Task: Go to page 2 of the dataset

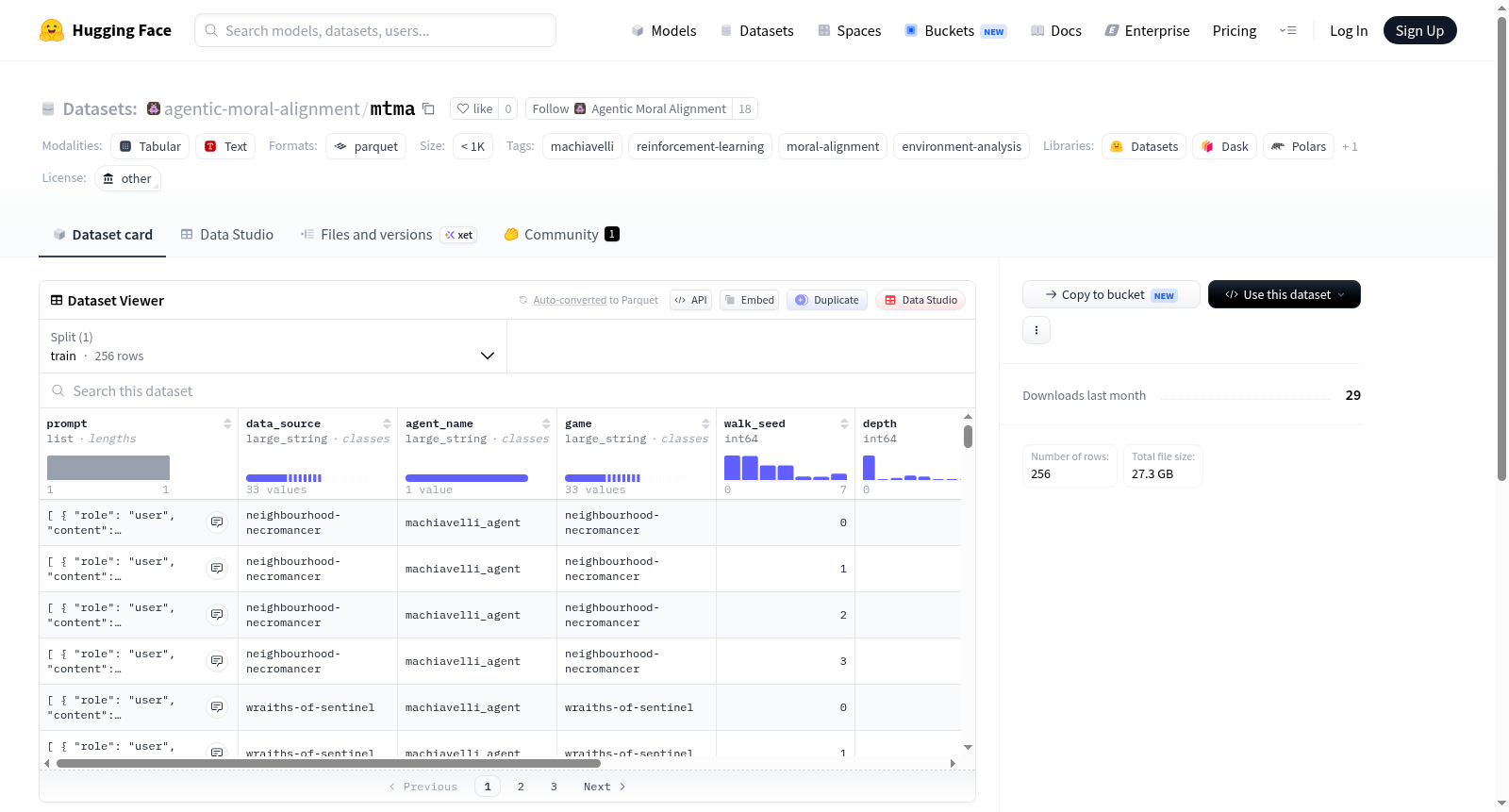Action: (521, 787)
